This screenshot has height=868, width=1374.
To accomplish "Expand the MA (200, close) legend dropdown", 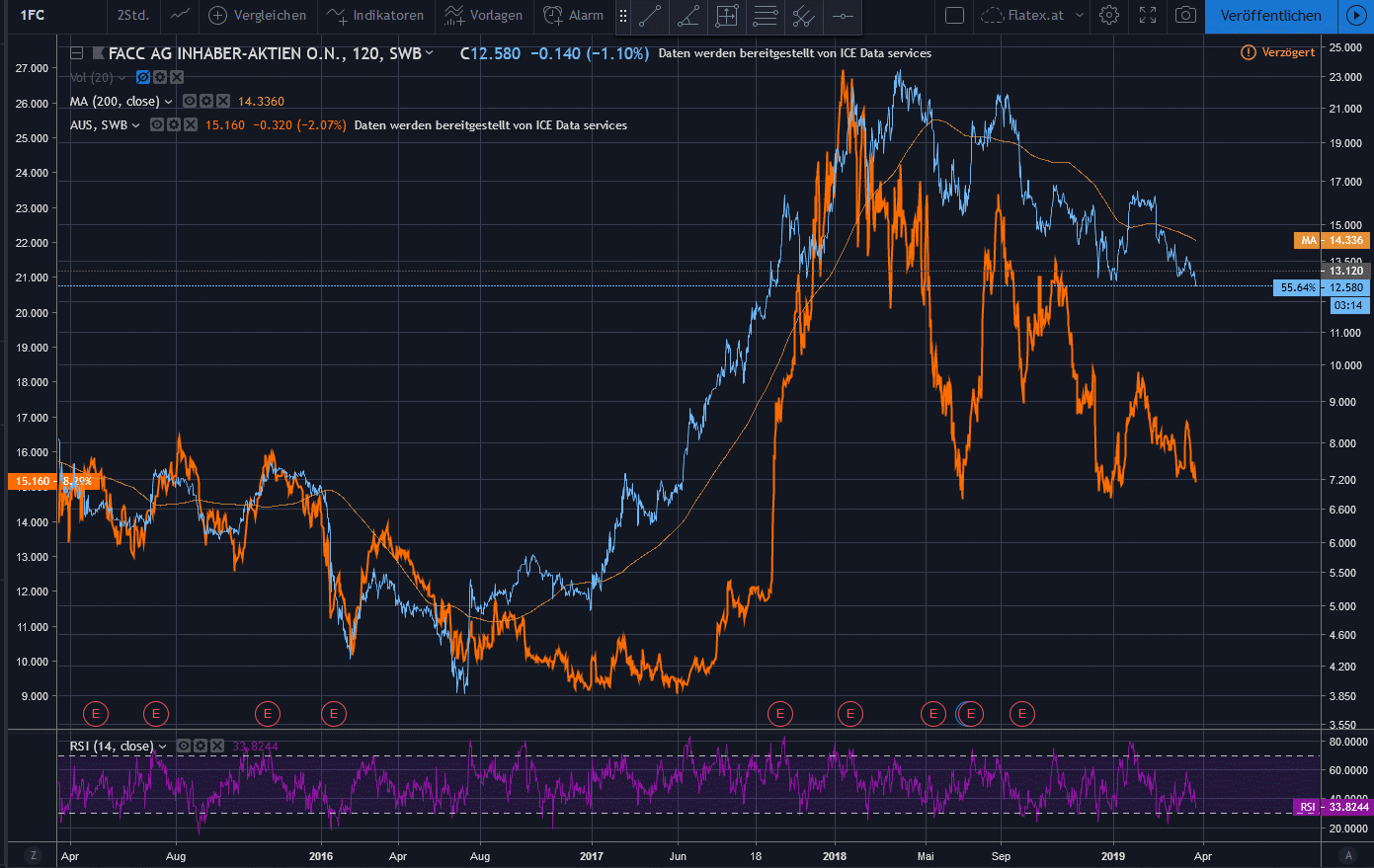I will (168, 101).
